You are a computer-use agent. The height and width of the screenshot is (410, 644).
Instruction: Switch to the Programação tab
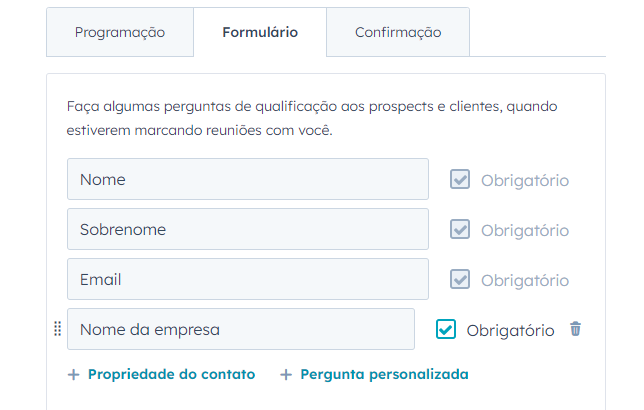click(x=120, y=32)
